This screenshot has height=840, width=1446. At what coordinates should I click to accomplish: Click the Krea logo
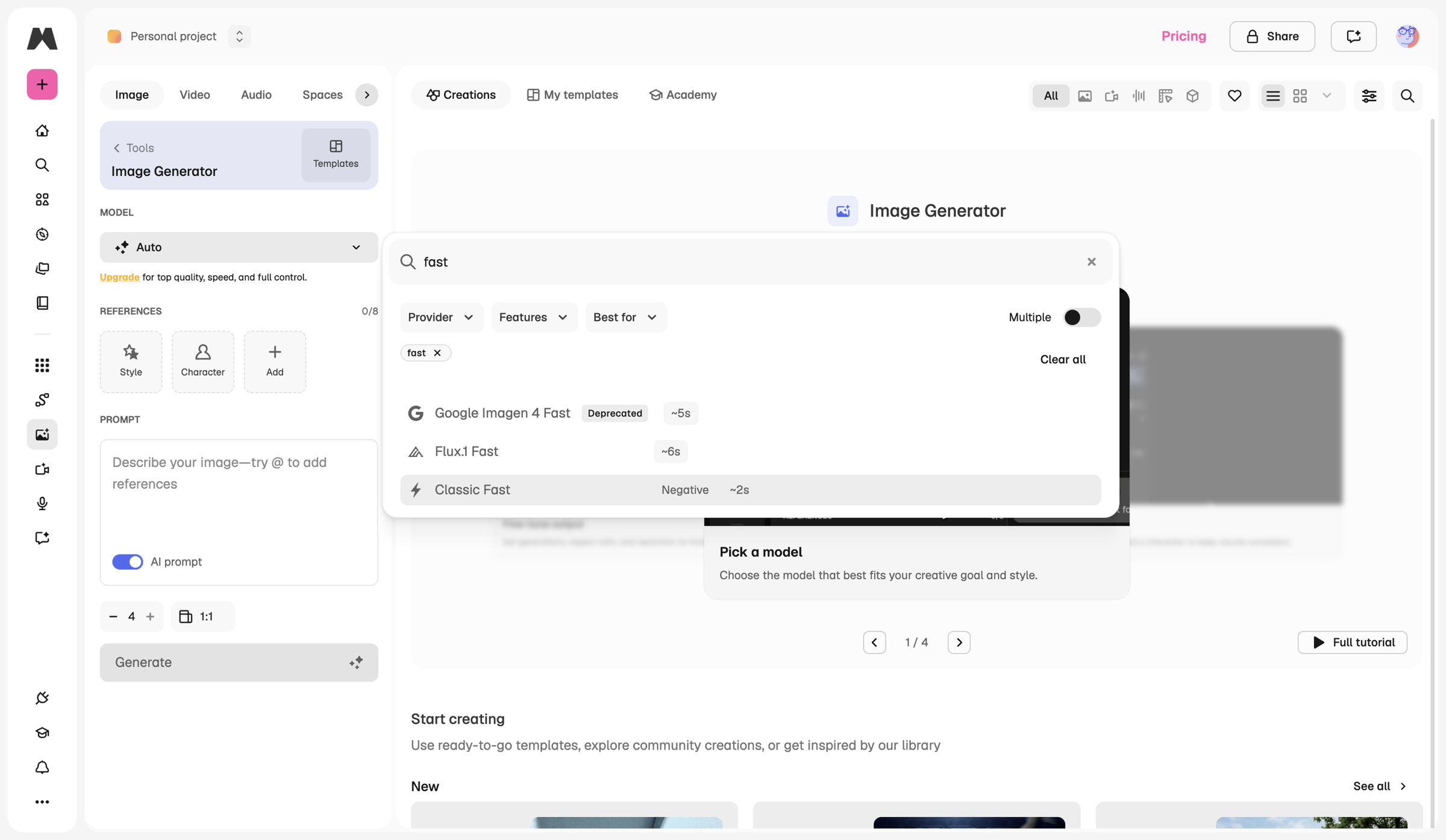point(42,38)
